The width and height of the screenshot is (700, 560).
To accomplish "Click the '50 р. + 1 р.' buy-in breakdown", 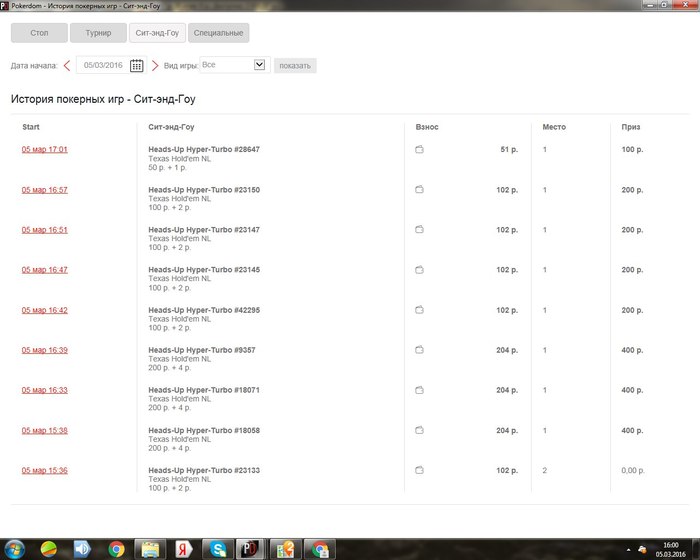I will (167, 167).
